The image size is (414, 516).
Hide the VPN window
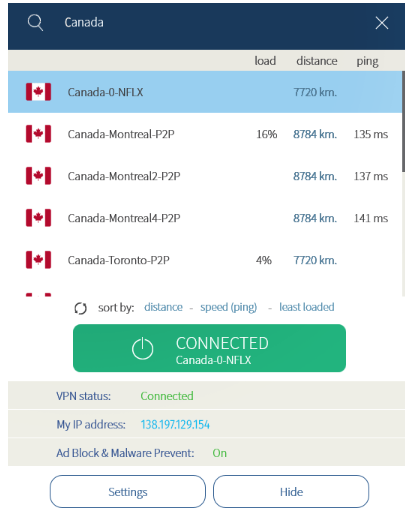pyautogui.click(x=291, y=492)
